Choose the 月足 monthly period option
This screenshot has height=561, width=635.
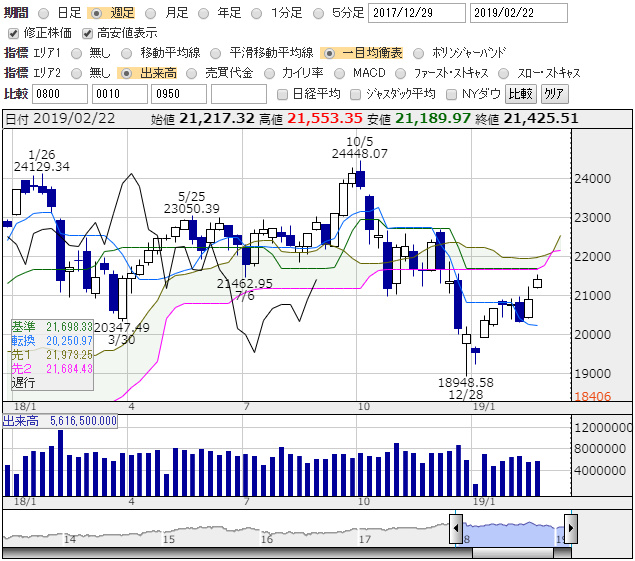click(150, 13)
